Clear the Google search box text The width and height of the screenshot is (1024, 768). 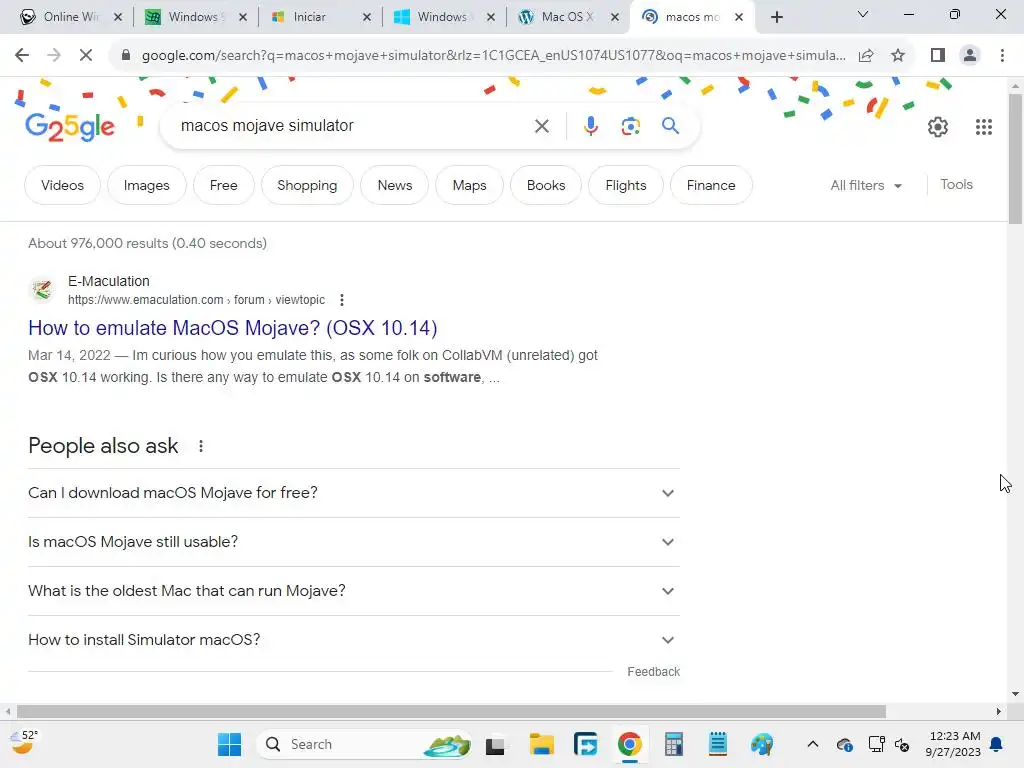click(x=541, y=126)
